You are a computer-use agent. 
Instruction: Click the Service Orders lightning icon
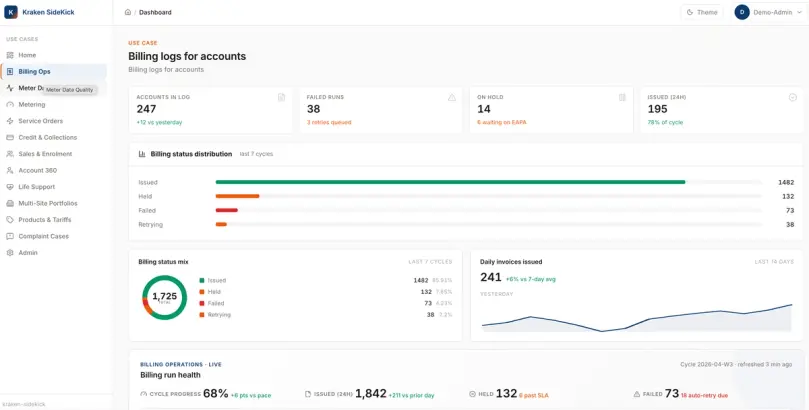tap(10, 121)
